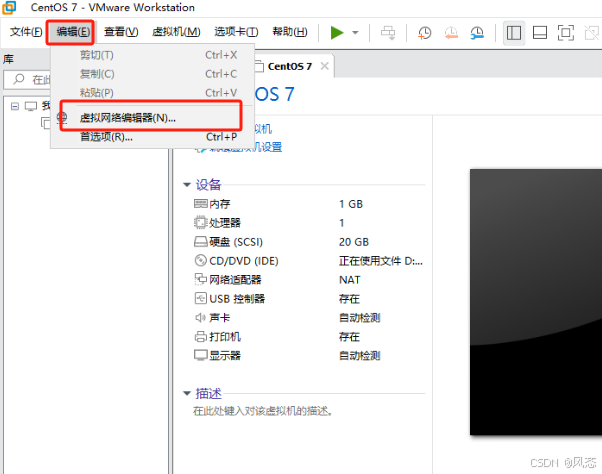
Task: Open the 文件(F) menu
Action: 26,31
